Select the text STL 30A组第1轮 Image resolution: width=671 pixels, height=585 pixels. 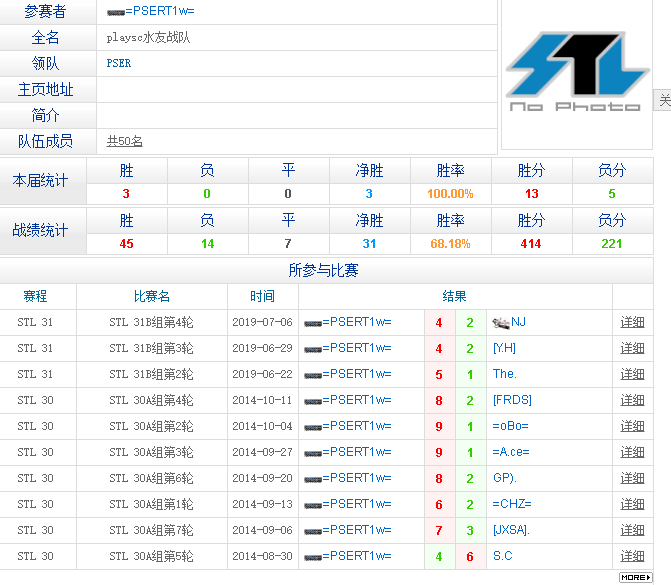(x=151, y=504)
